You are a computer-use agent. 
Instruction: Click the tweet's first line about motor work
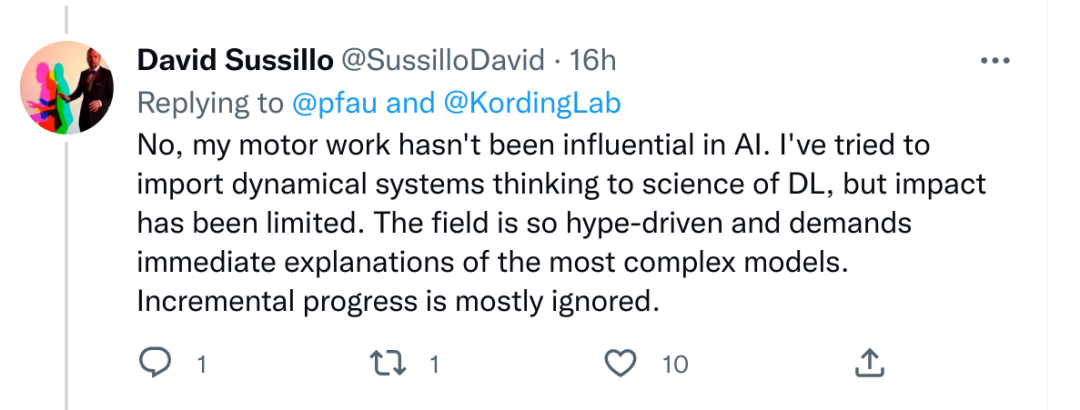point(533,145)
